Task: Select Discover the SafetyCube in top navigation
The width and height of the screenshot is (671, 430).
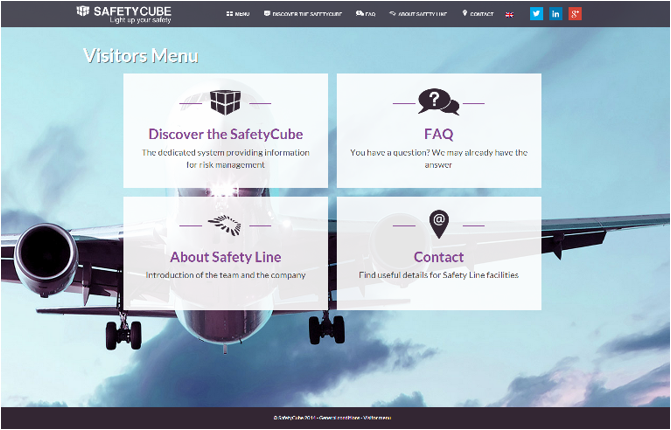Action: pyautogui.click(x=304, y=14)
